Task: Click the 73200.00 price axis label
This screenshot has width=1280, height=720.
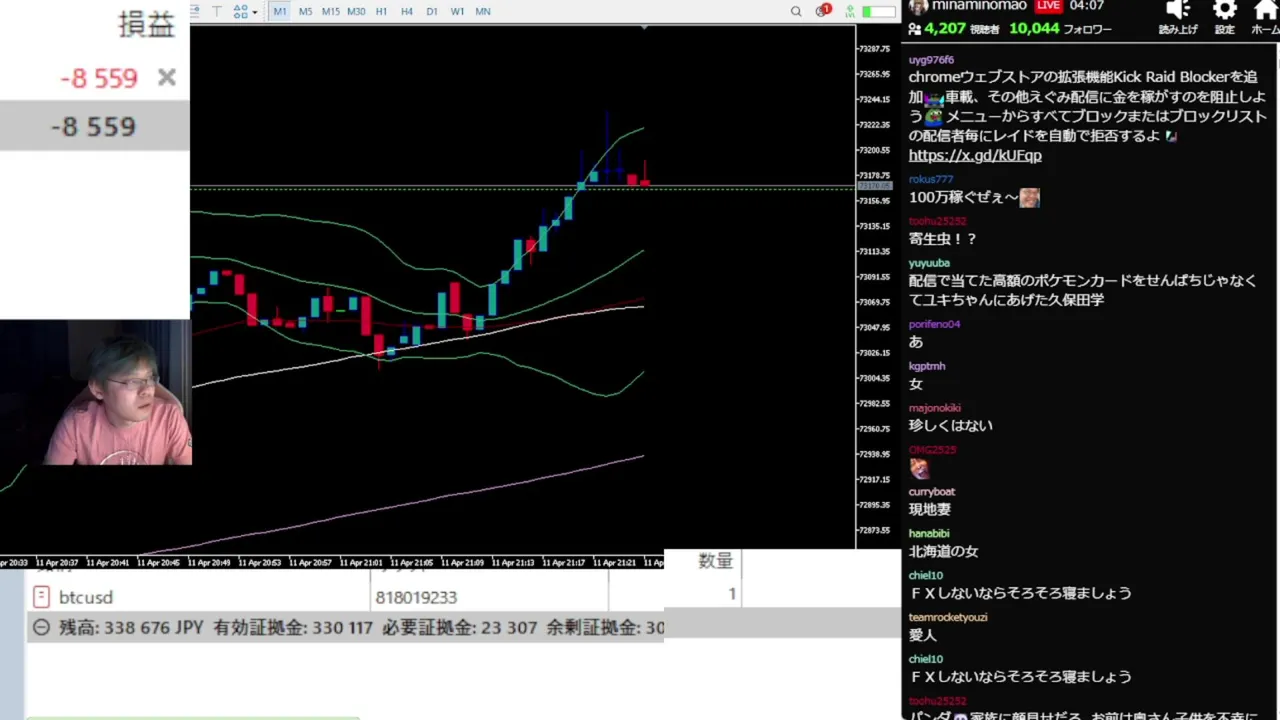Action: (x=874, y=150)
